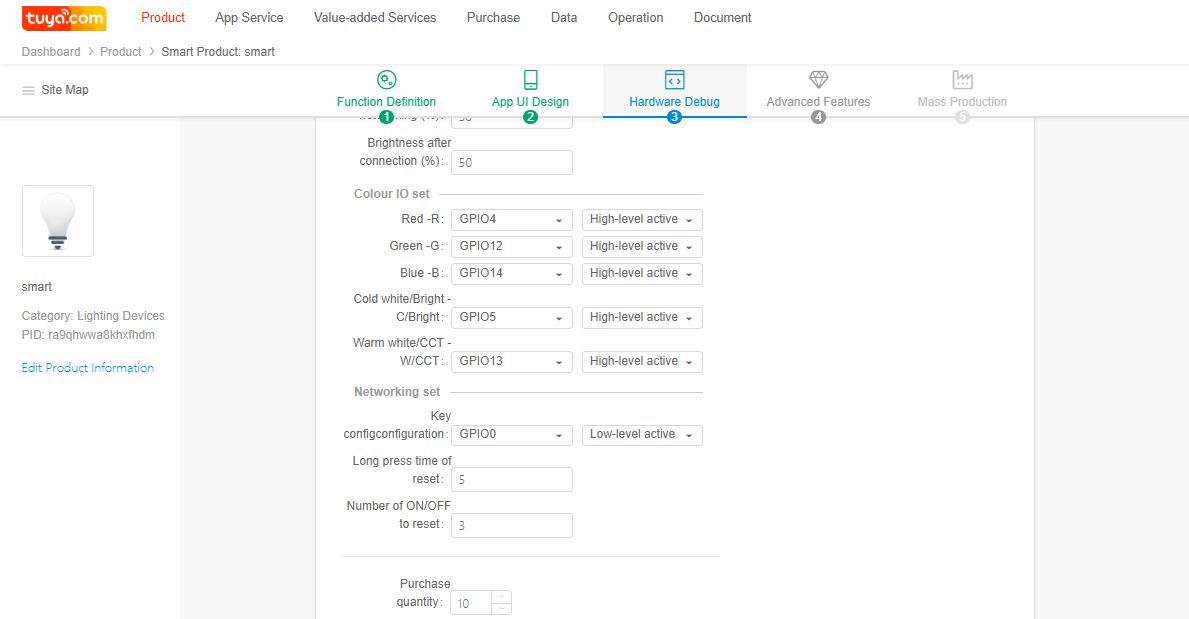Go to Dashboard breadcrumb
This screenshot has width=1189, height=619.
tap(51, 52)
